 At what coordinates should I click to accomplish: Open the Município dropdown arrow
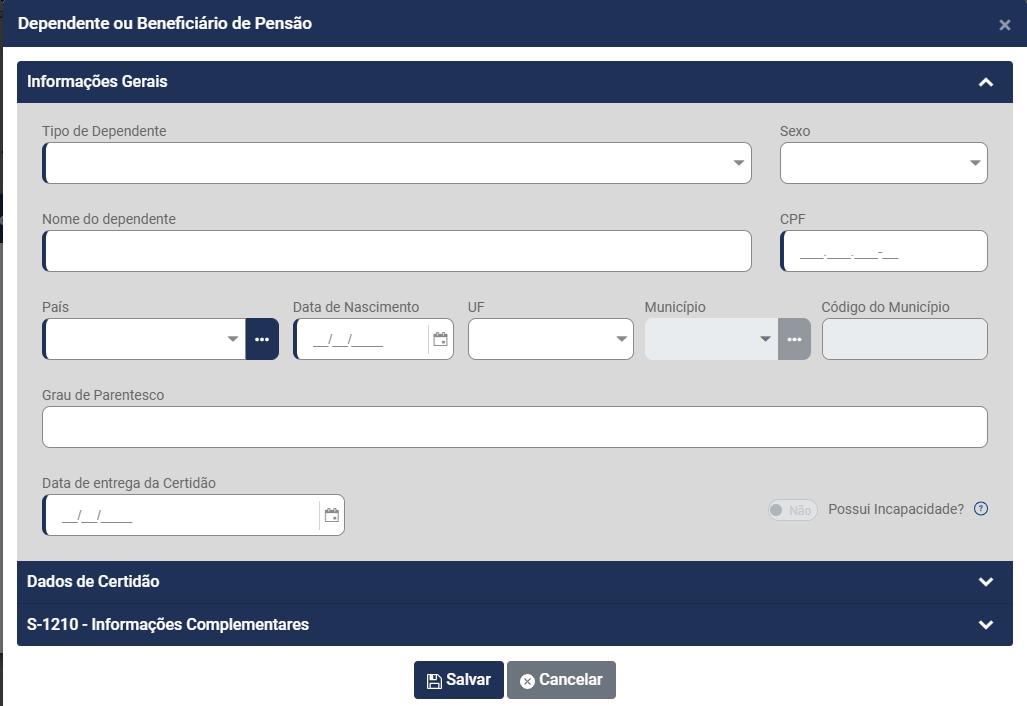(765, 339)
